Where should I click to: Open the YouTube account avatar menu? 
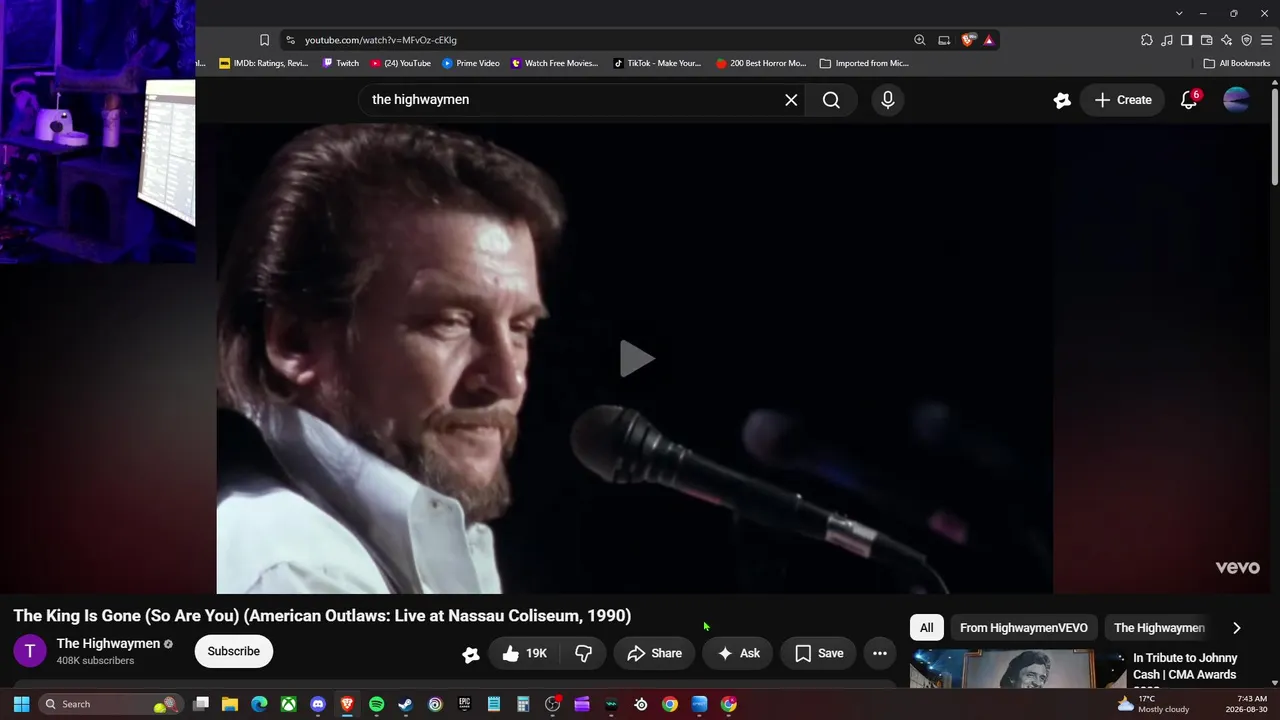point(1237,100)
